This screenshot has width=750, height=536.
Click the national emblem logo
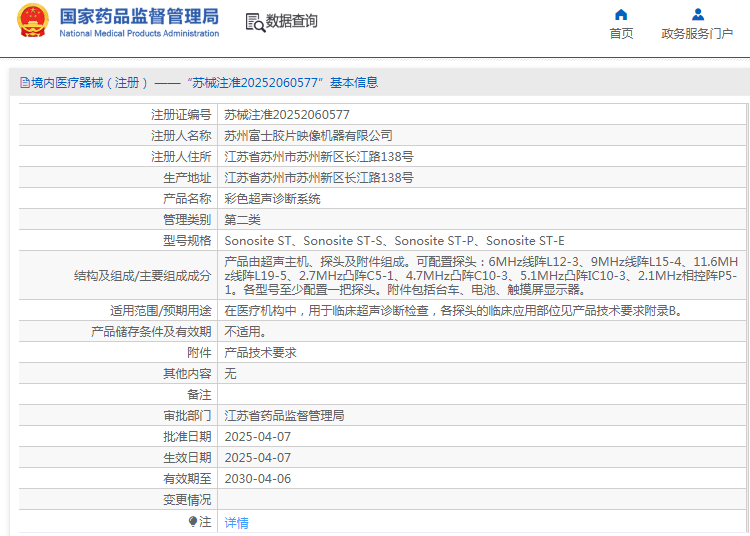[33, 21]
